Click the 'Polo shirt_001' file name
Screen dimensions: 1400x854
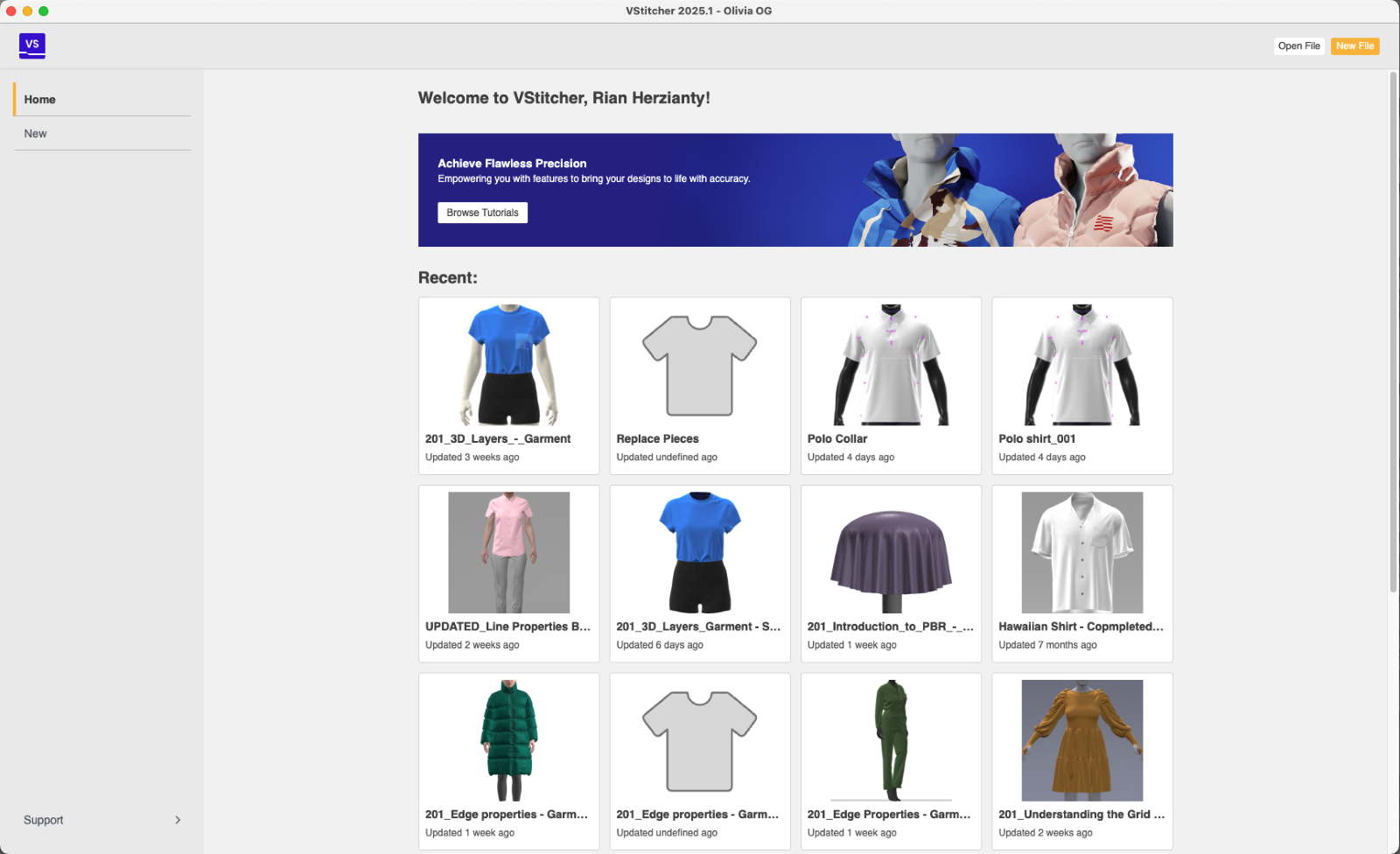(x=1037, y=439)
